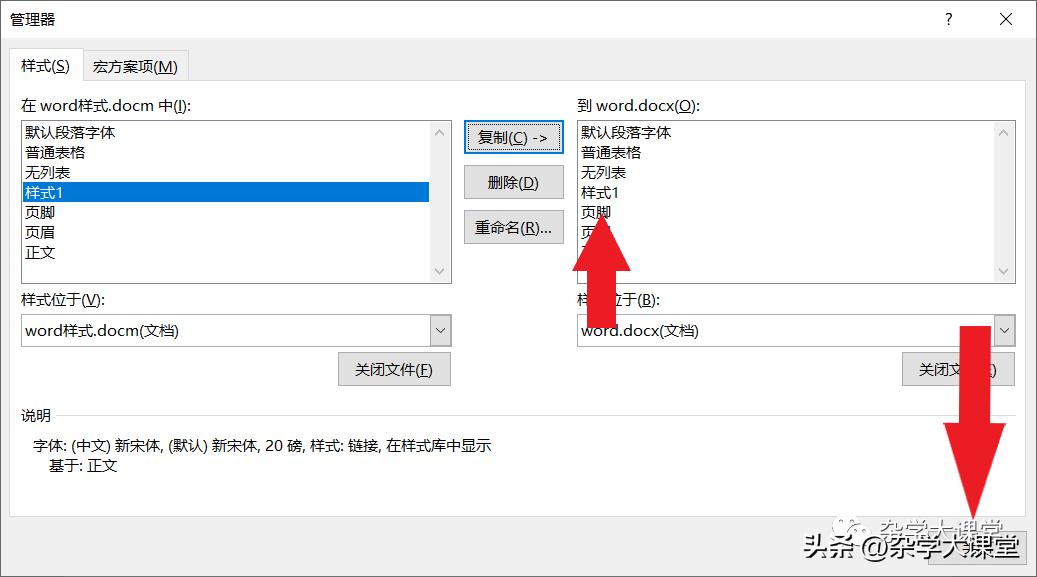This screenshot has width=1037, height=577.
Task: Open the 重命名(R) dialog
Action: coord(513,228)
